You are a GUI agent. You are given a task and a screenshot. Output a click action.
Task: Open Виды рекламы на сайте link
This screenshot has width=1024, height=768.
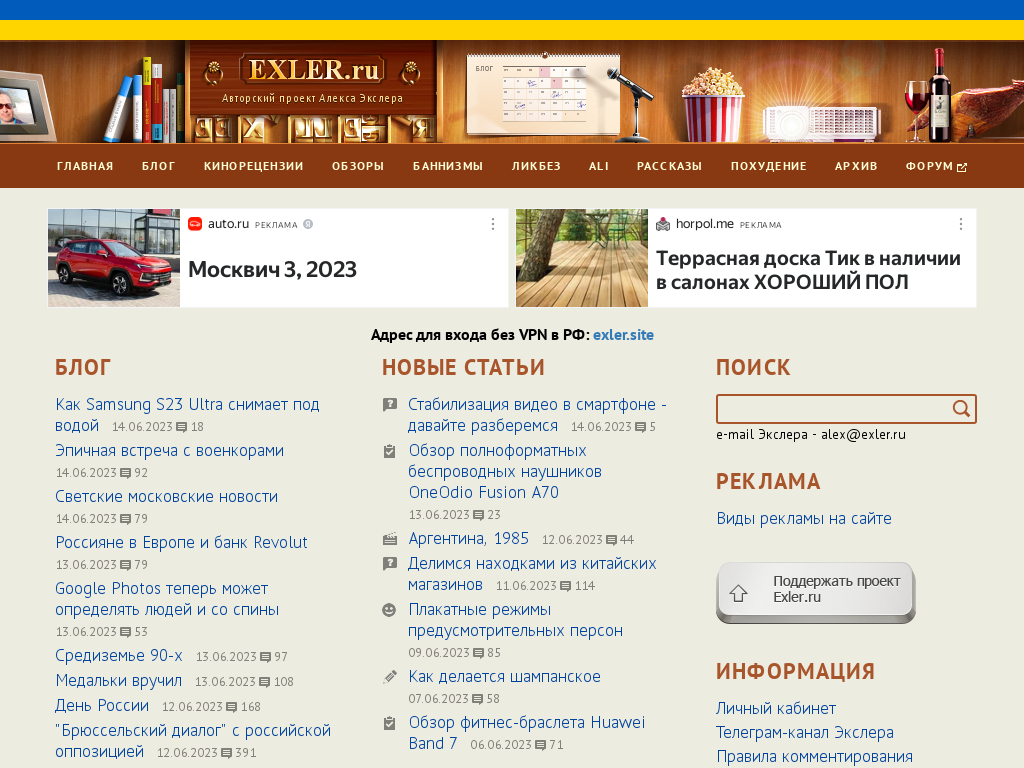804,519
